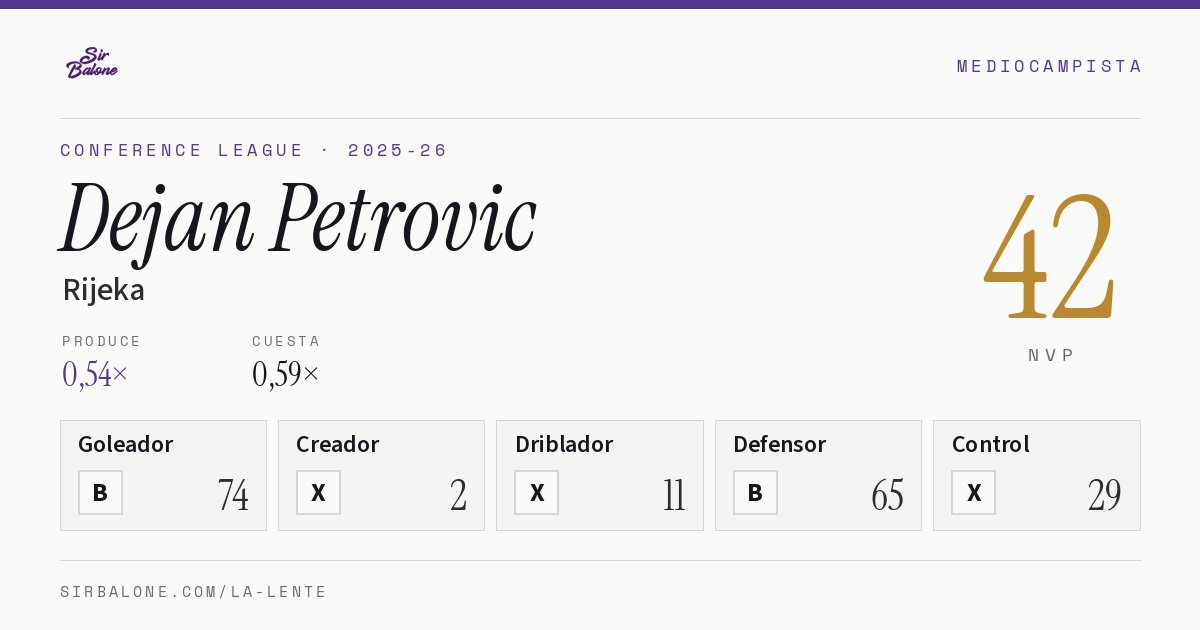Image resolution: width=1200 pixels, height=630 pixels.
Task: Click the gold 42 NVP score
Action: click(1050, 255)
